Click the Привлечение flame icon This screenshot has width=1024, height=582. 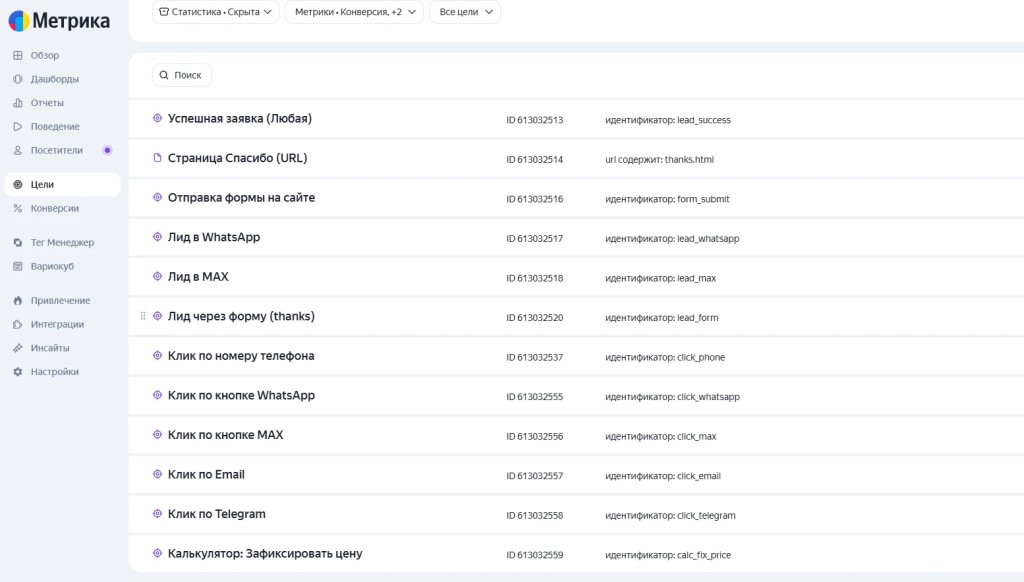tap(18, 300)
